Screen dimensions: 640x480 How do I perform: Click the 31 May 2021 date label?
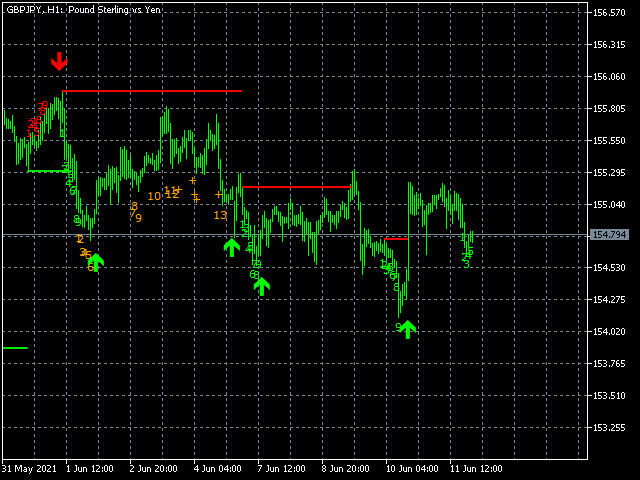click(29, 469)
